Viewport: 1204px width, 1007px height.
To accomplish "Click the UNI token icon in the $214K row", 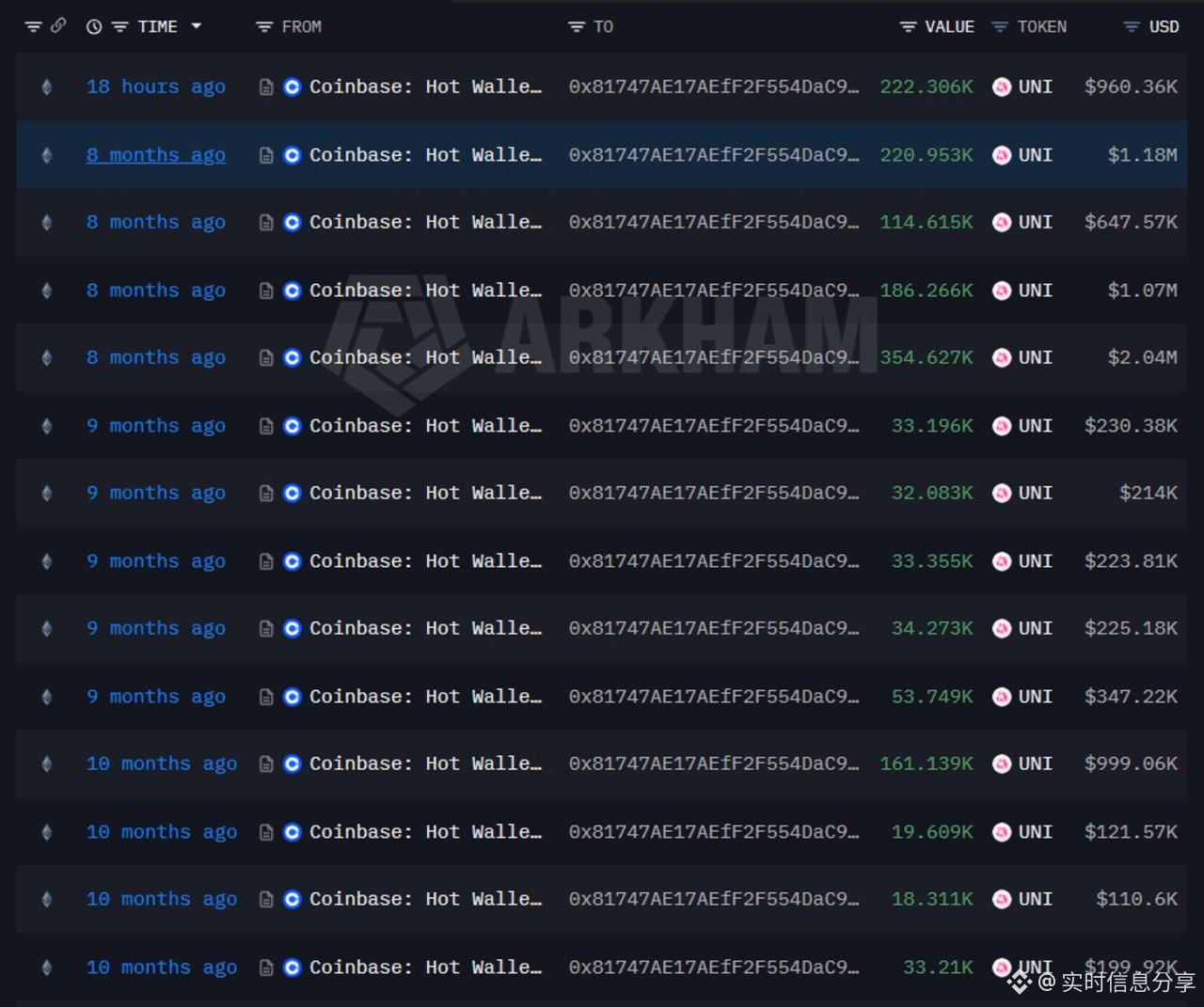I will coord(1002,494).
